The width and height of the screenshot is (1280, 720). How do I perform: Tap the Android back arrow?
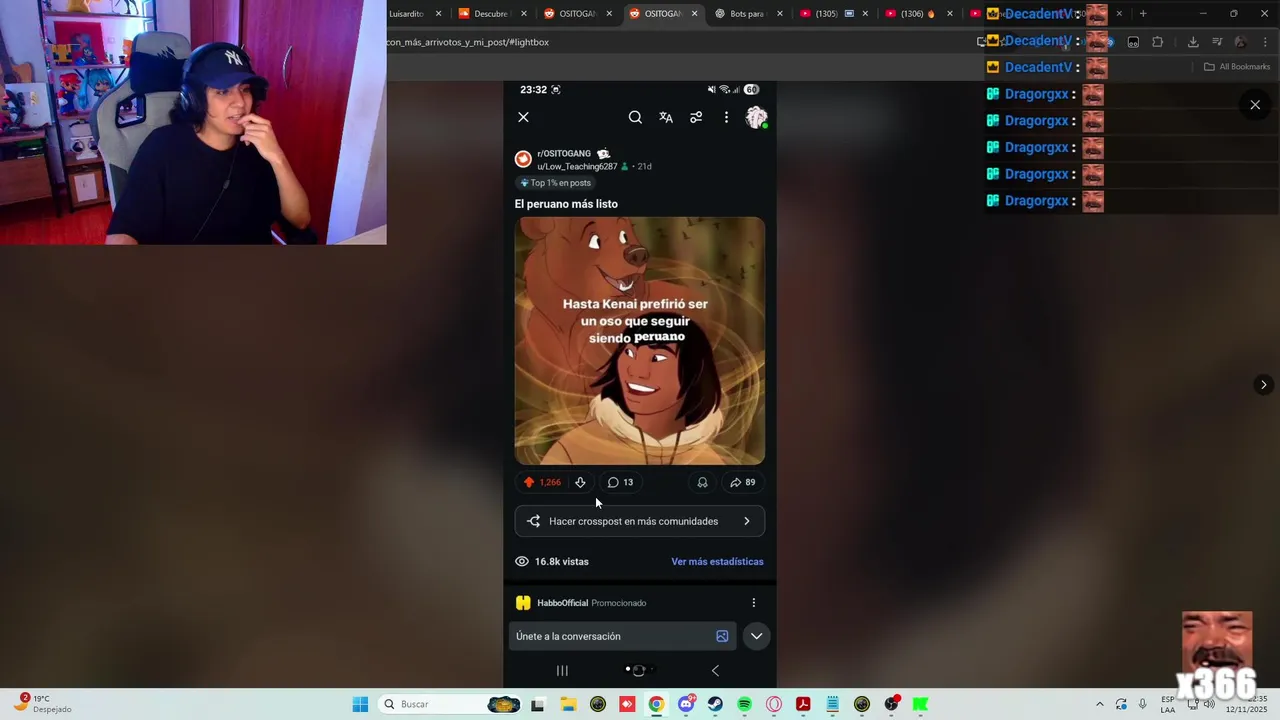click(x=715, y=670)
